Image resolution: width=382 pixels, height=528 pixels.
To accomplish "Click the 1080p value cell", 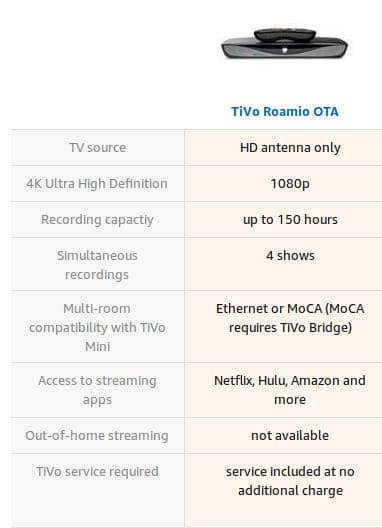I will (x=290, y=184).
